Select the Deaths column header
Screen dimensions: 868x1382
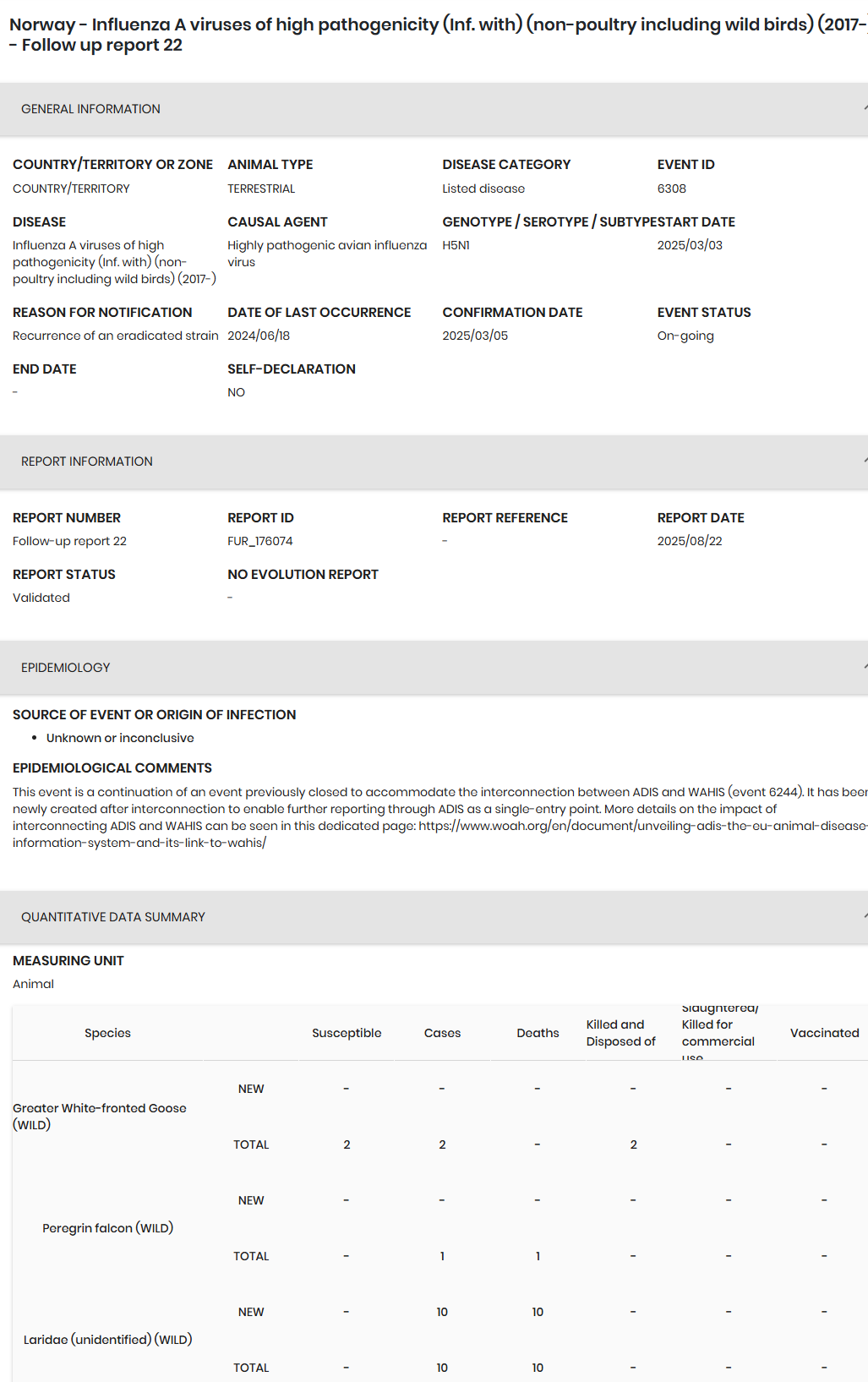pyautogui.click(x=538, y=1033)
